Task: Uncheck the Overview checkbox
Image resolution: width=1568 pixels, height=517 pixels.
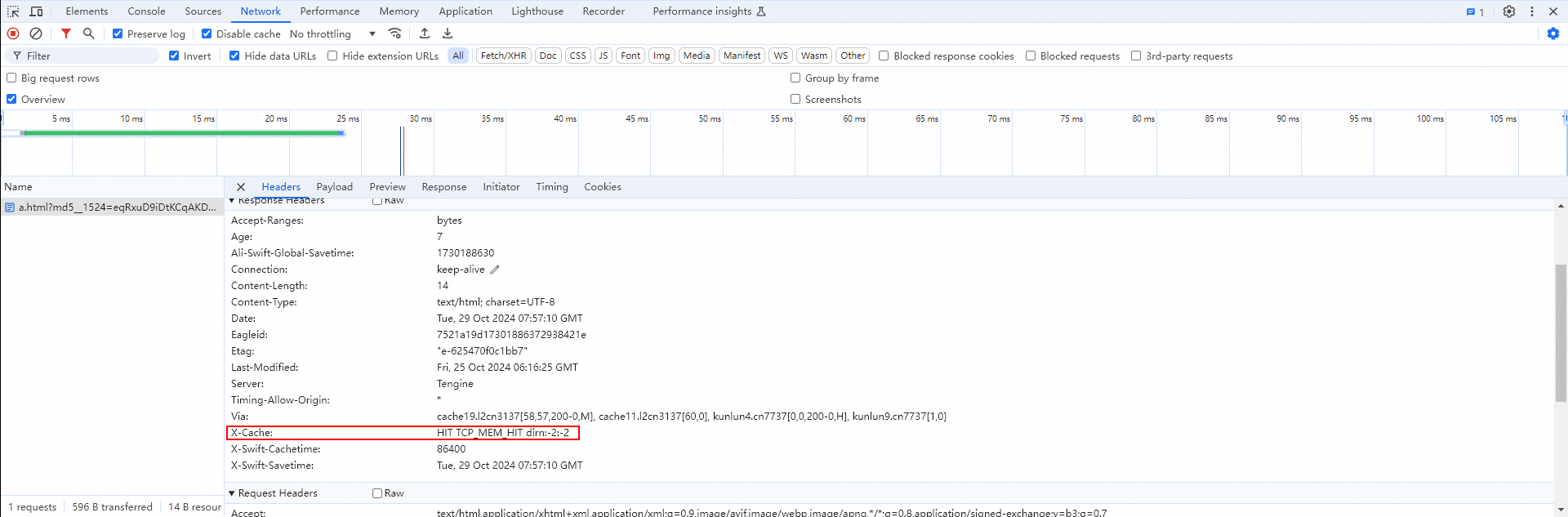Action: 11,99
